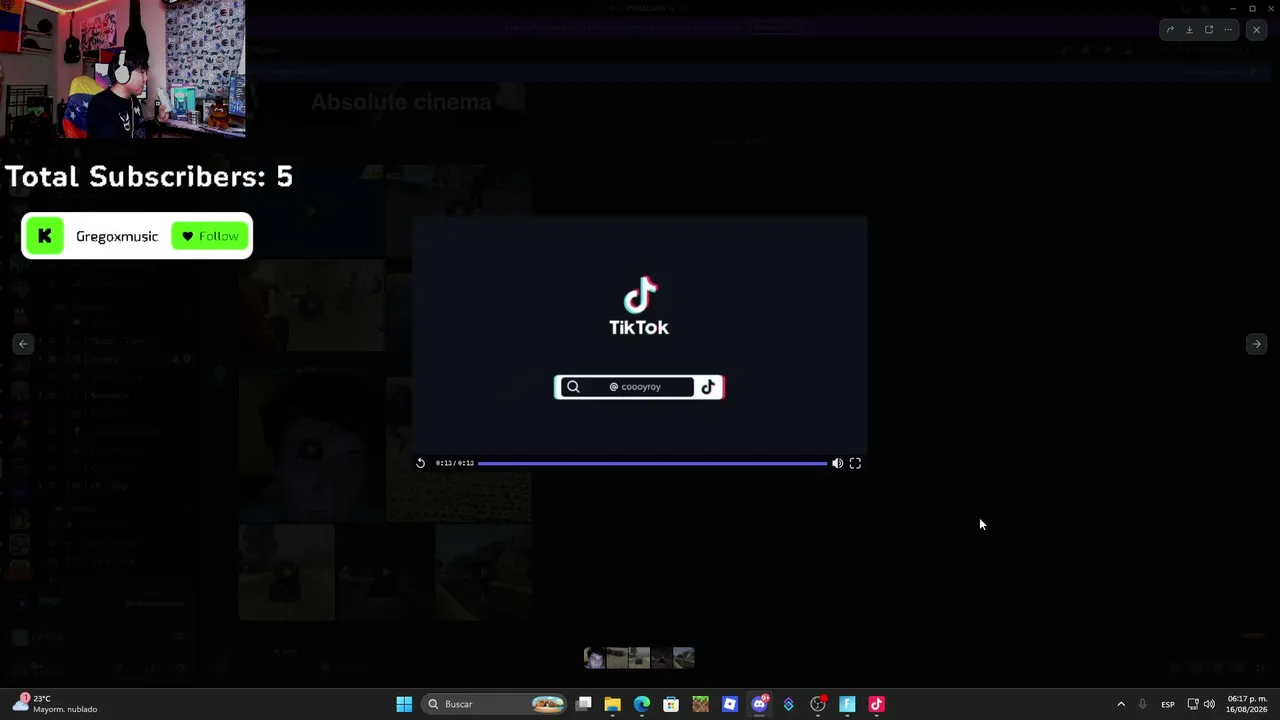This screenshot has height=720, width=1280.
Task: Open Fortnite from the taskbar
Action: tap(847, 704)
